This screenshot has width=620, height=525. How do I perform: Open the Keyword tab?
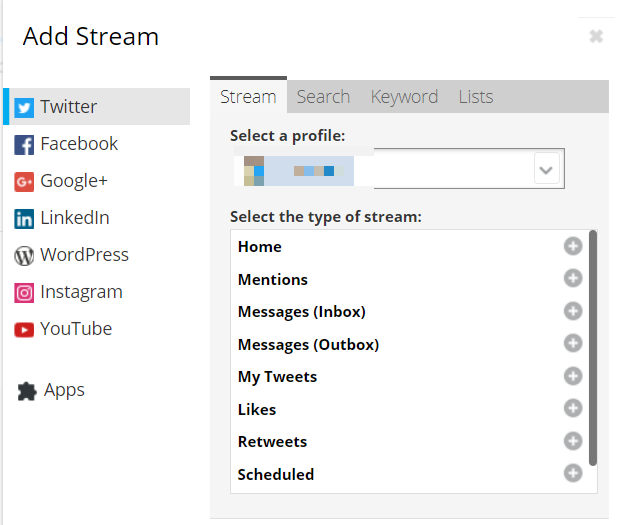tap(404, 97)
